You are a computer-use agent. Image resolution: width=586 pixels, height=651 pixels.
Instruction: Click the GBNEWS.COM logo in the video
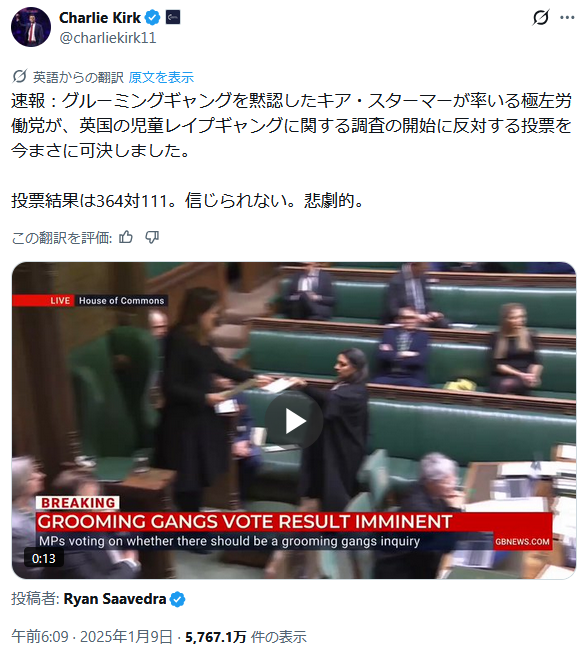tap(522, 542)
